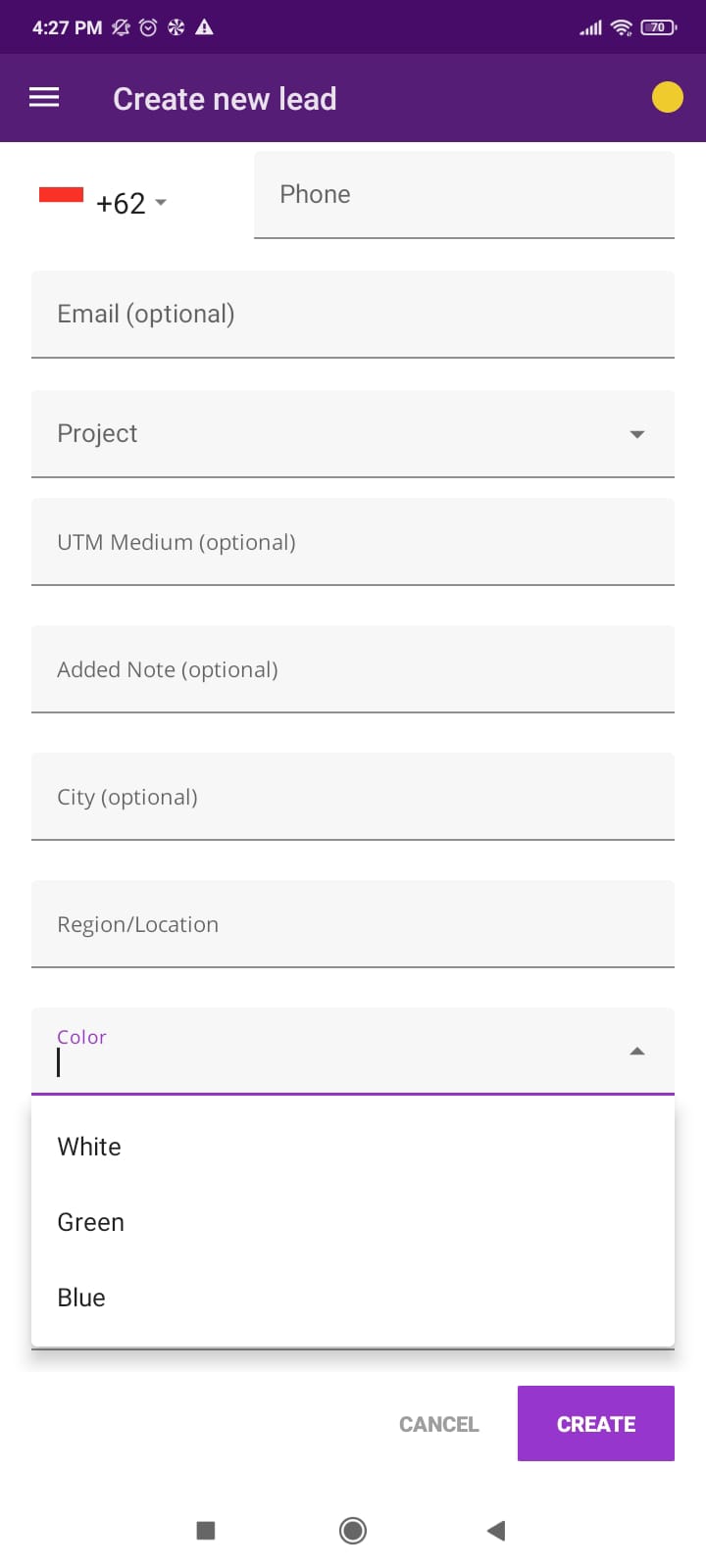The image size is (706, 1568).
Task: Tap the CANCEL button
Action: click(x=438, y=1424)
